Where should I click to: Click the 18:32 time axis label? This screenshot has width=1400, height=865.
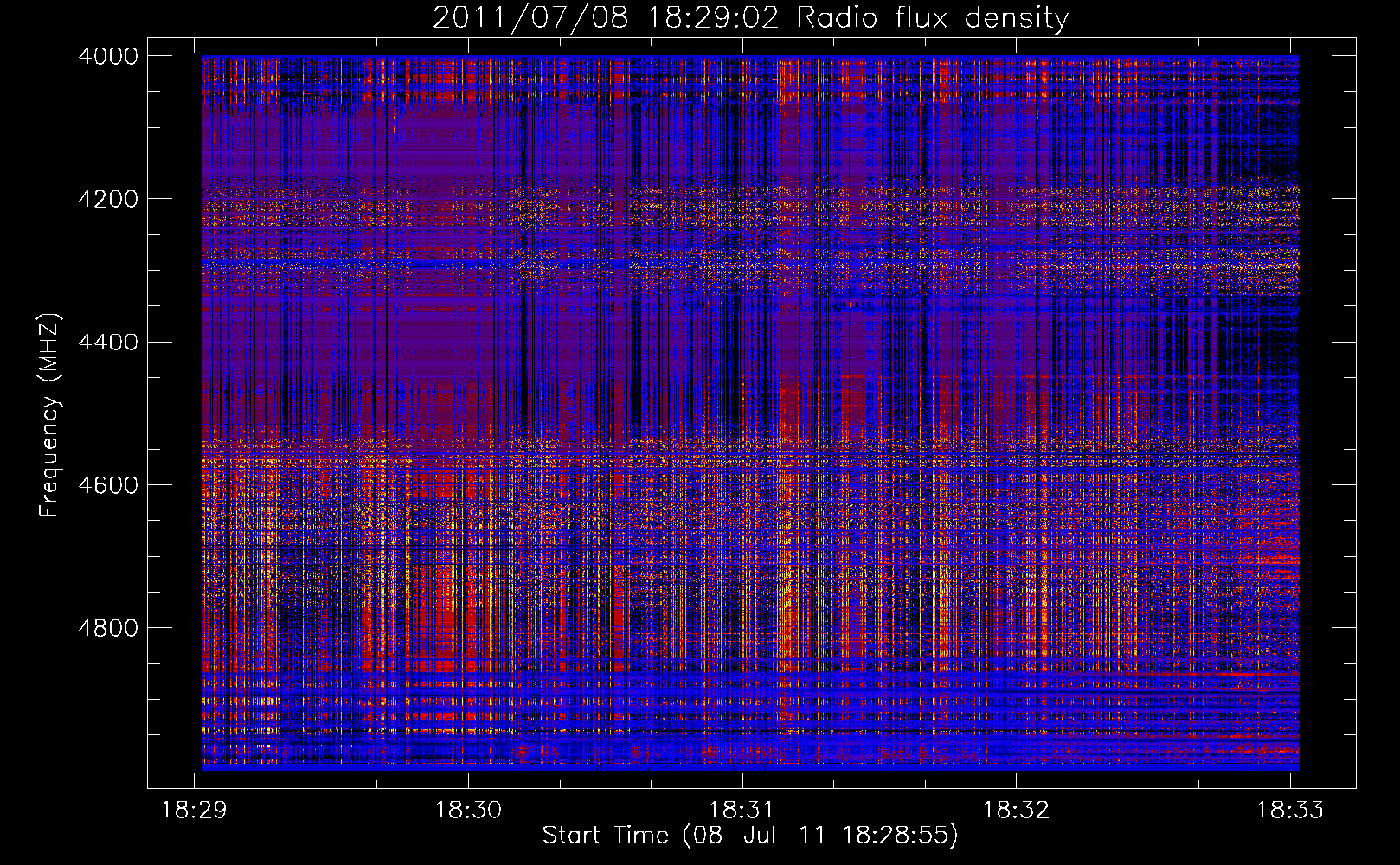coord(1016,811)
